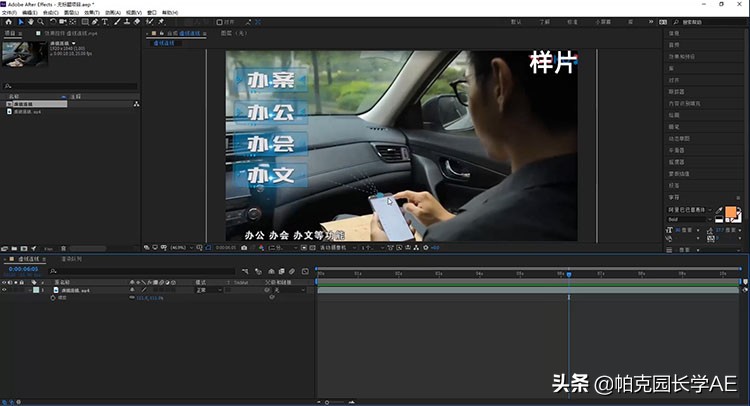Switch to the Effect Controls tab
Image resolution: width=750 pixels, height=406 pixels.
70,33
